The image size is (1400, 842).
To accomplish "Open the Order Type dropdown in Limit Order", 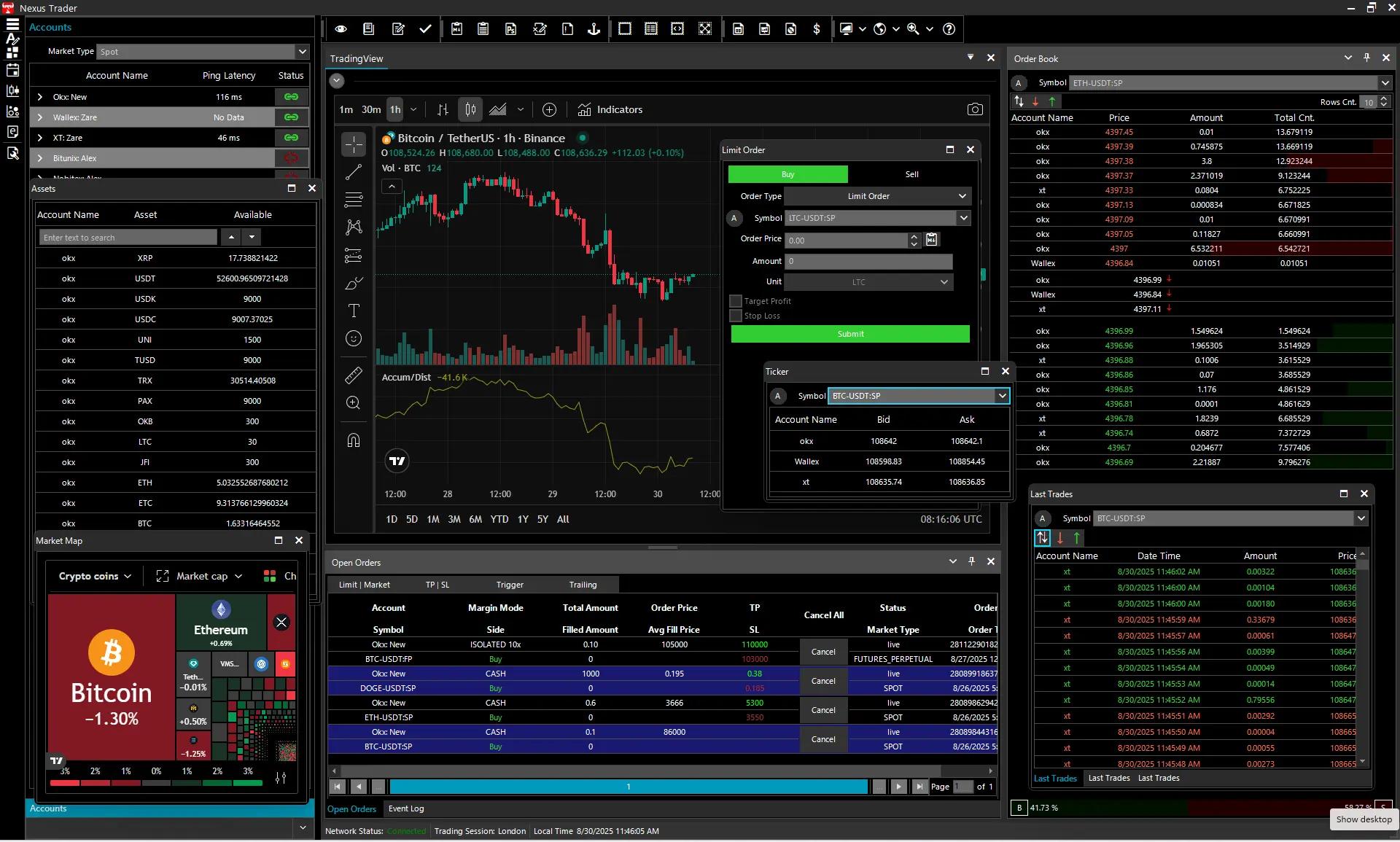I will coord(962,196).
